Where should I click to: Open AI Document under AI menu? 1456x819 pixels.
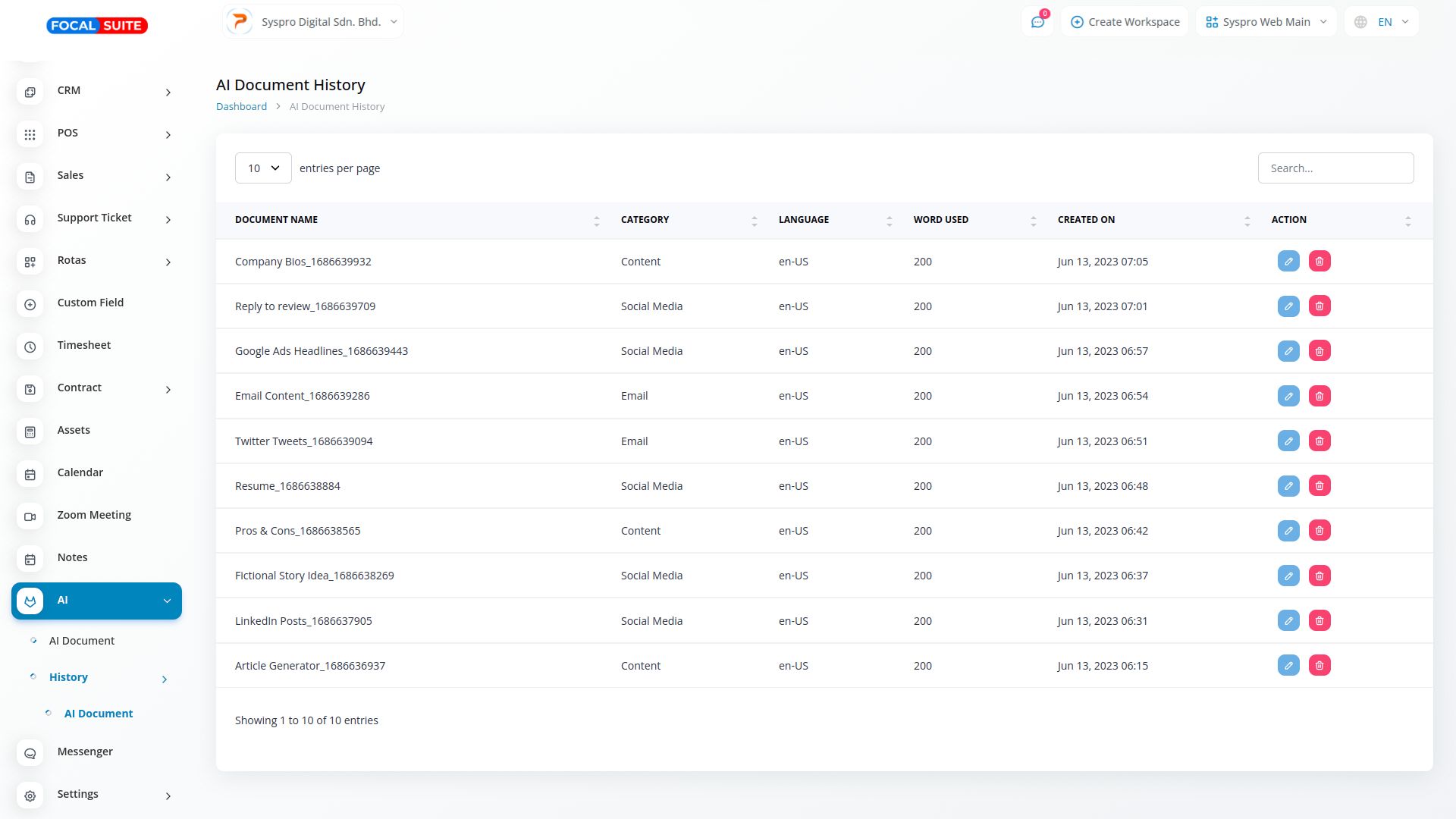[x=82, y=641]
